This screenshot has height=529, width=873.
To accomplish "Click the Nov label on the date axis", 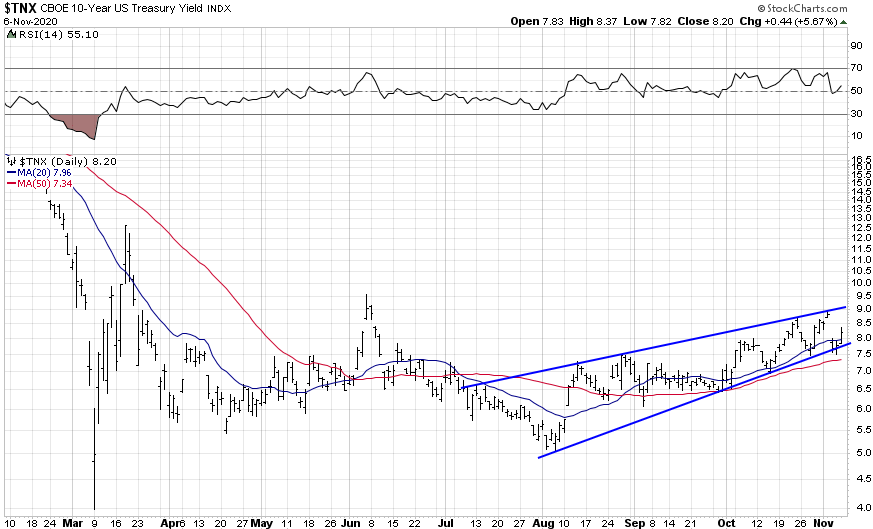I will (822, 523).
